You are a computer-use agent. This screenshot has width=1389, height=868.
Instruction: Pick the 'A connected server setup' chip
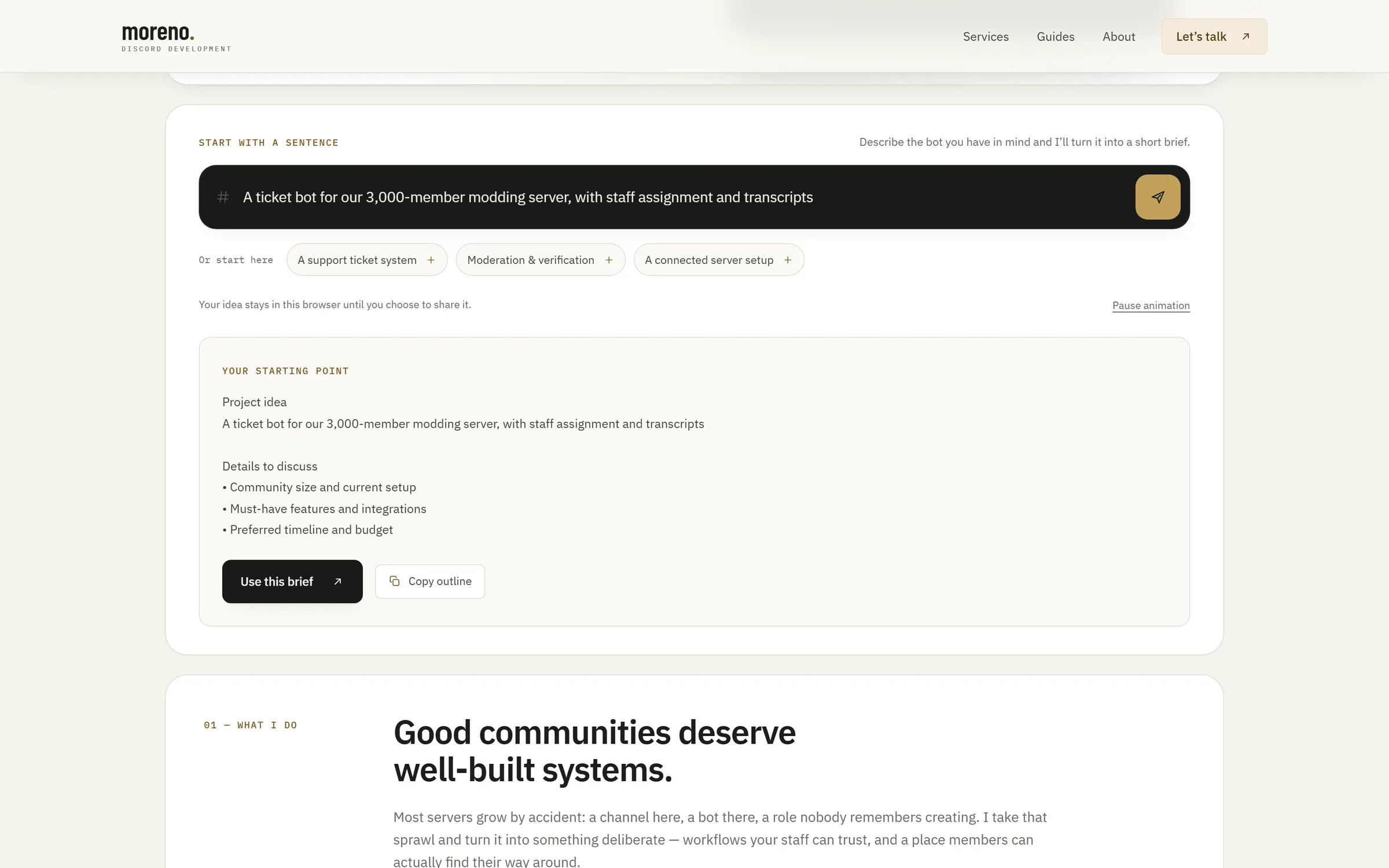pos(718,260)
